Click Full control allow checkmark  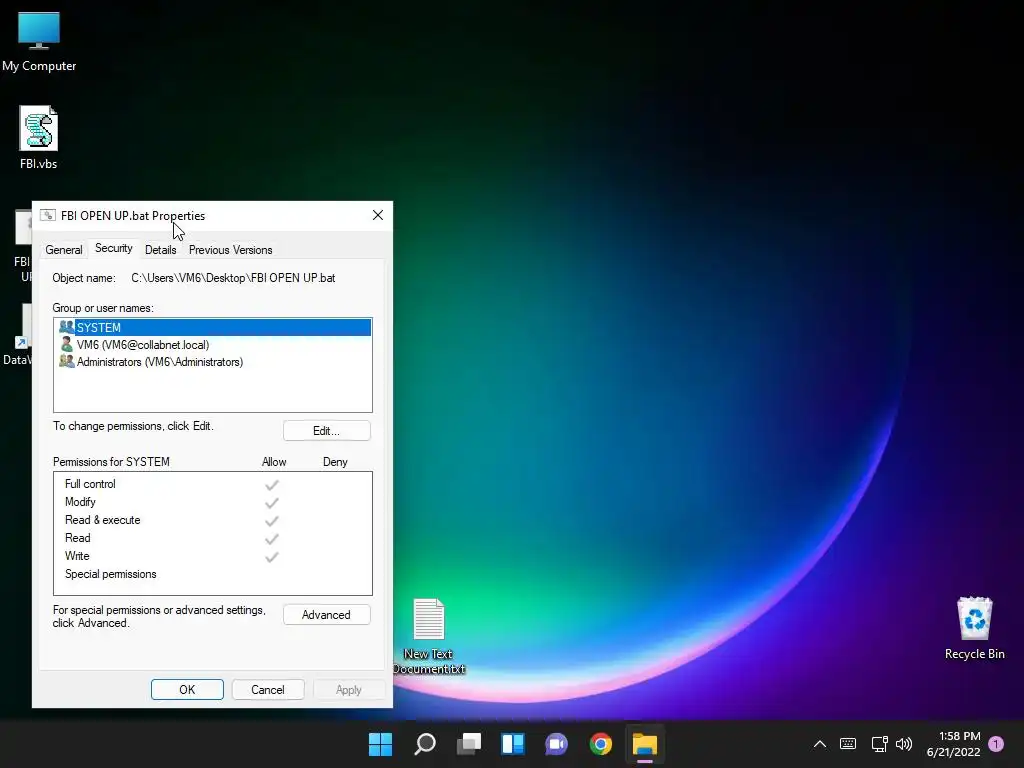coord(272,485)
